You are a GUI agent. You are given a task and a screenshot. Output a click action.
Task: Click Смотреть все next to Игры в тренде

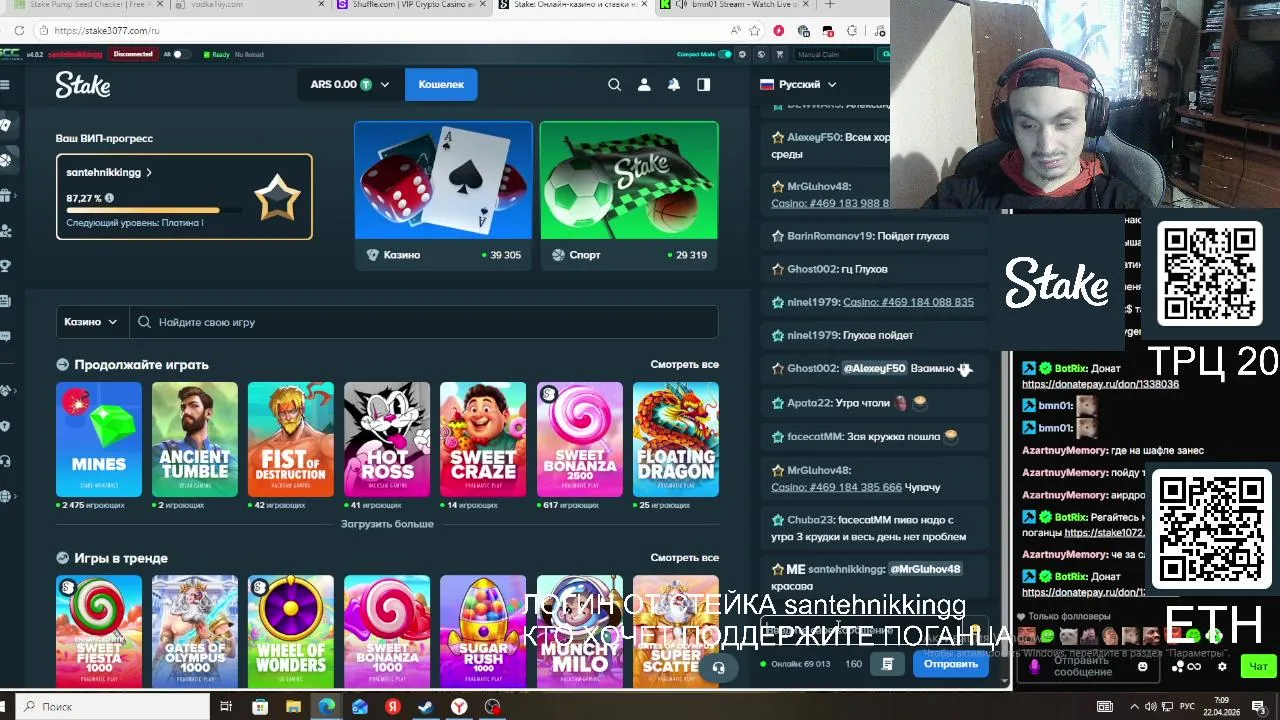(685, 558)
